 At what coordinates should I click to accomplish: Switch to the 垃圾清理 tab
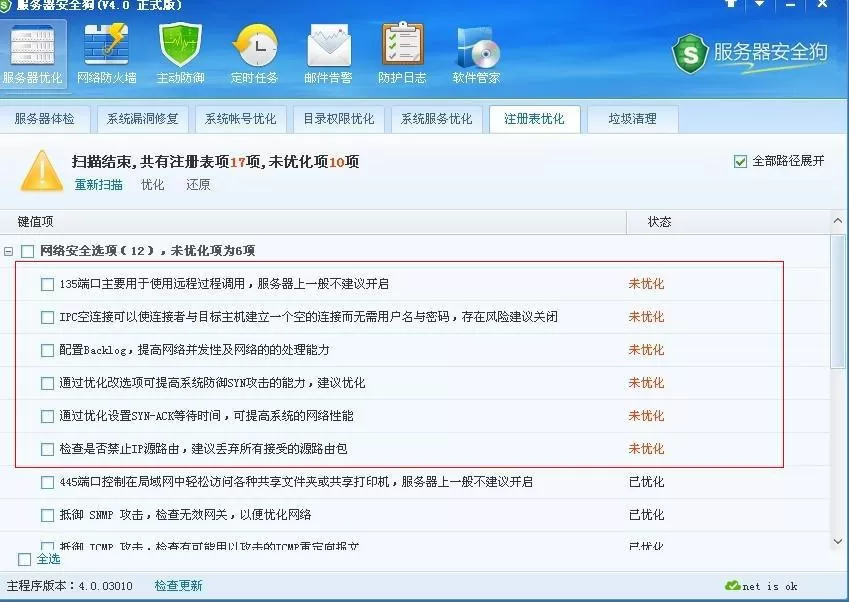click(632, 119)
